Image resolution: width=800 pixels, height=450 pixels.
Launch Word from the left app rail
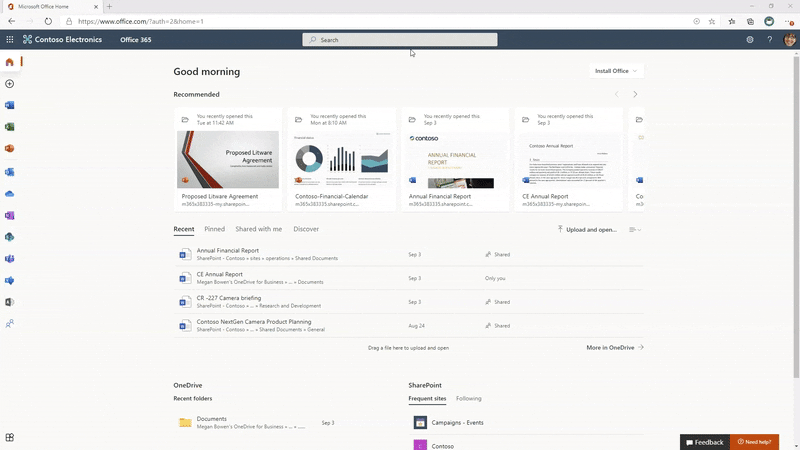(x=10, y=105)
